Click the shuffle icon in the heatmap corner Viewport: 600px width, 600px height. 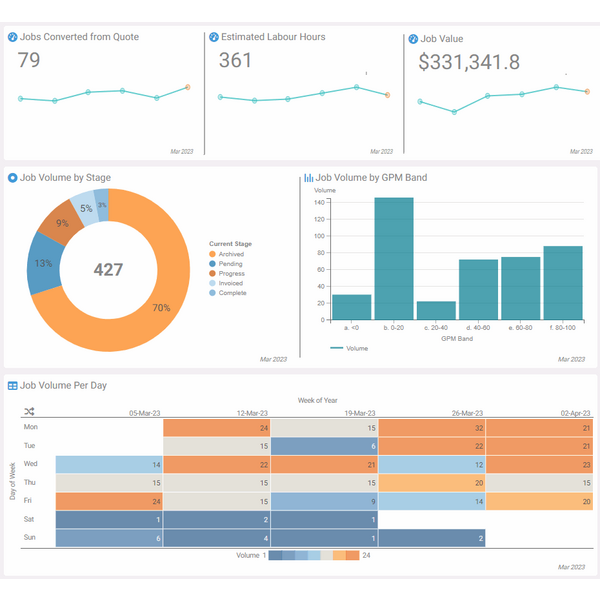(30, 411)
